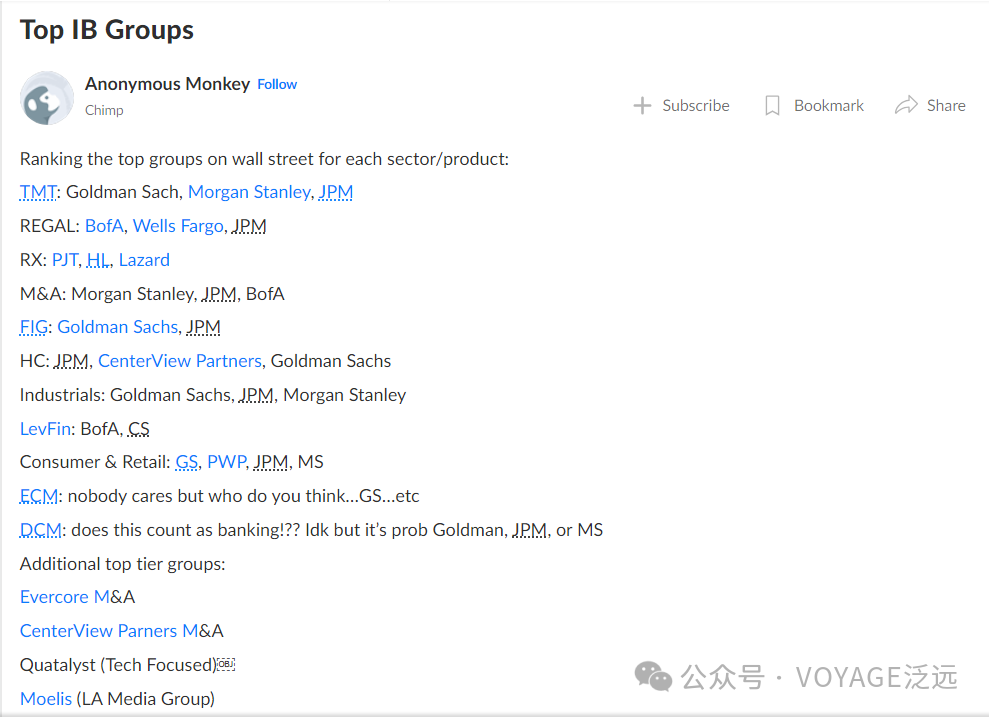Viewport: 989px width, 717px height.
Task: Click the CenterView Partners link in HC row
Action: click(180, 361)
